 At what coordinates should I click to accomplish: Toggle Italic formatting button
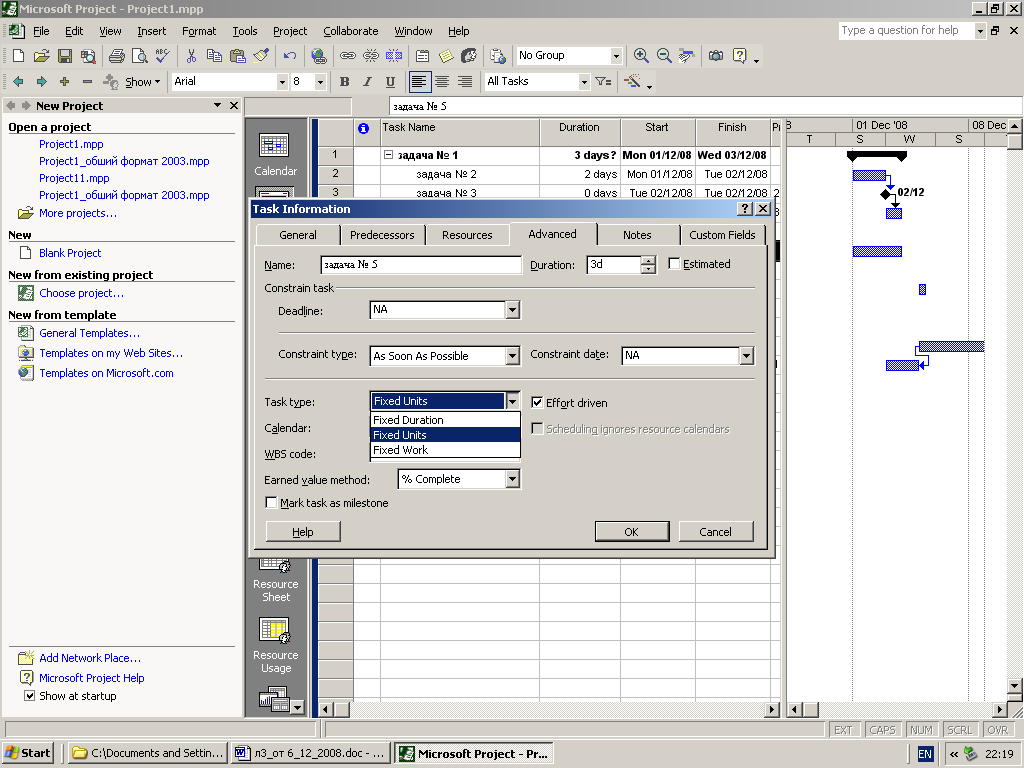tap(367, 82)
